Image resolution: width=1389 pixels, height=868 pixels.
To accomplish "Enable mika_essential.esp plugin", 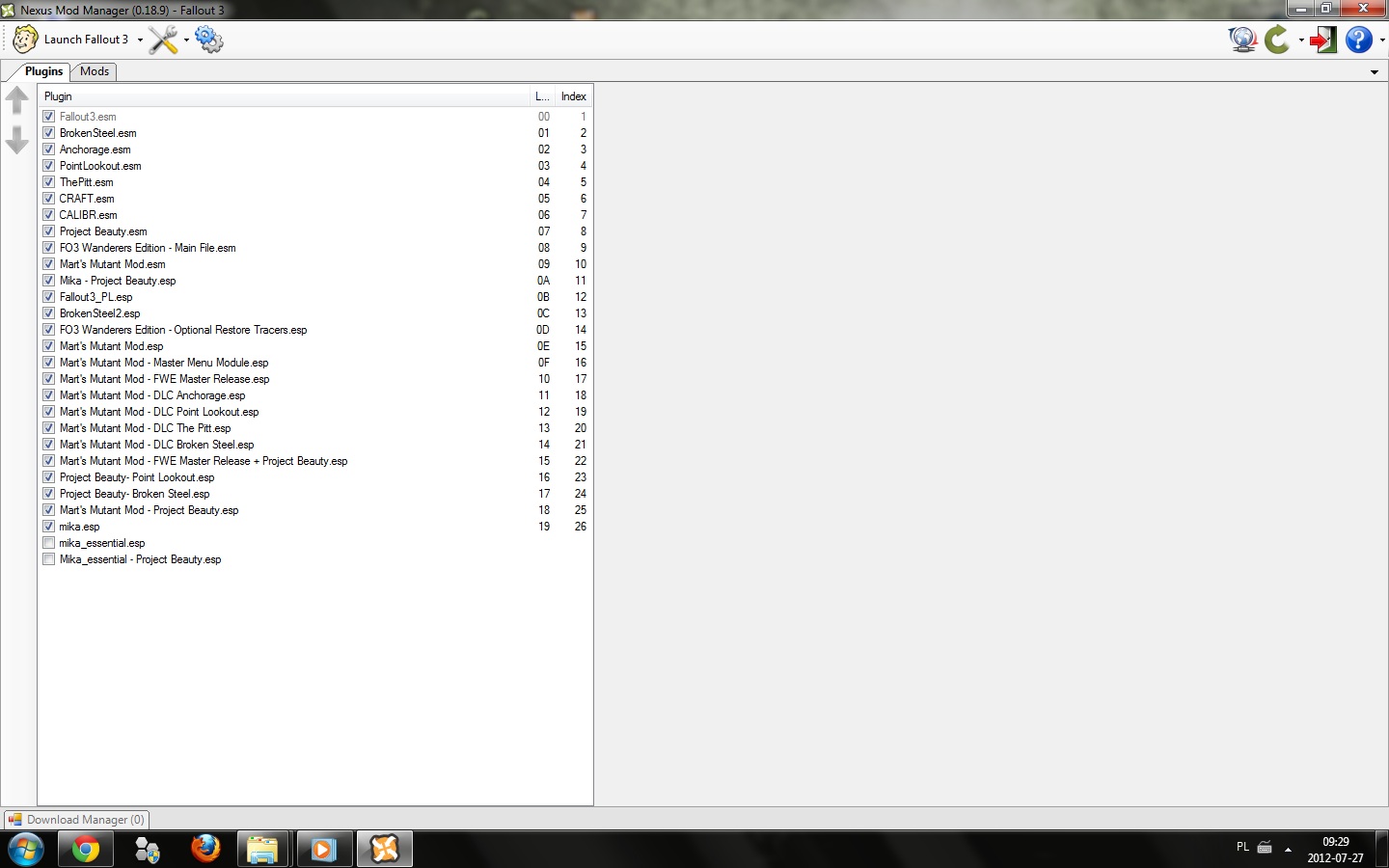I will (49, 543).
